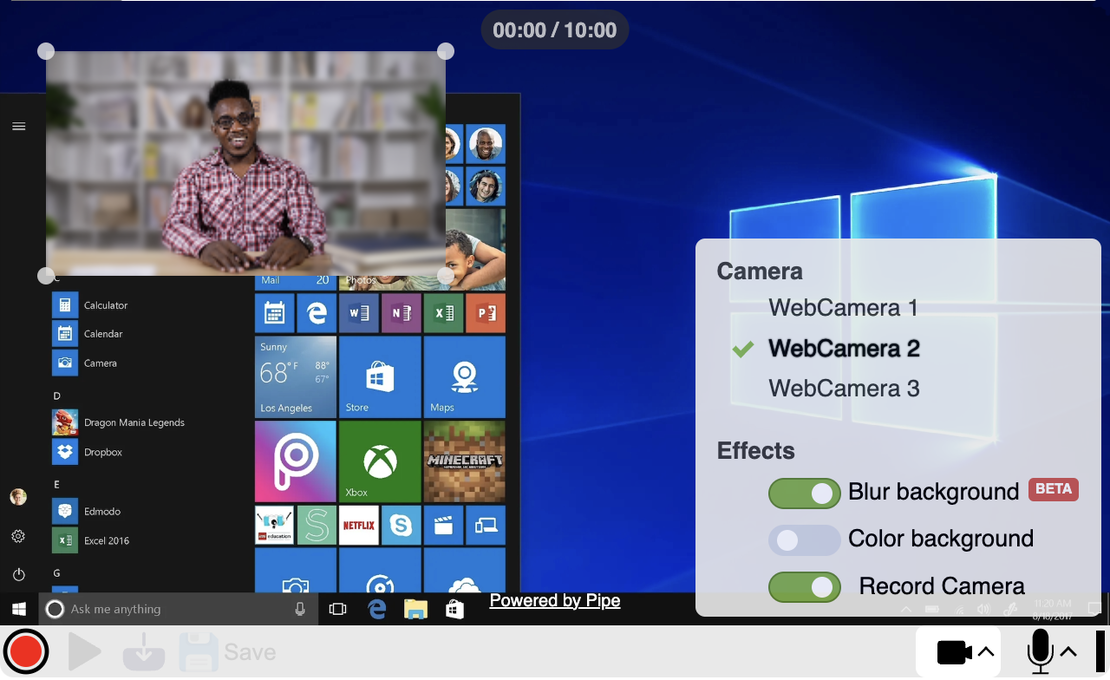Open the Maps tile
This screenshot has width=1110, height=680.
(464, 376)
